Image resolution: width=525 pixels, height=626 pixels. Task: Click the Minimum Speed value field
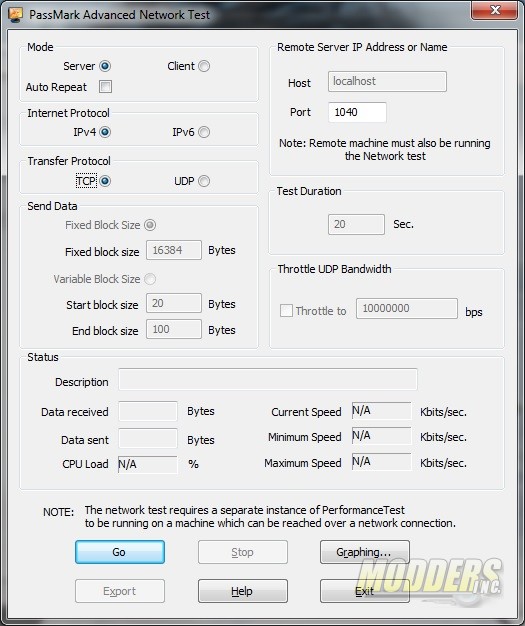tap(381, 436)
